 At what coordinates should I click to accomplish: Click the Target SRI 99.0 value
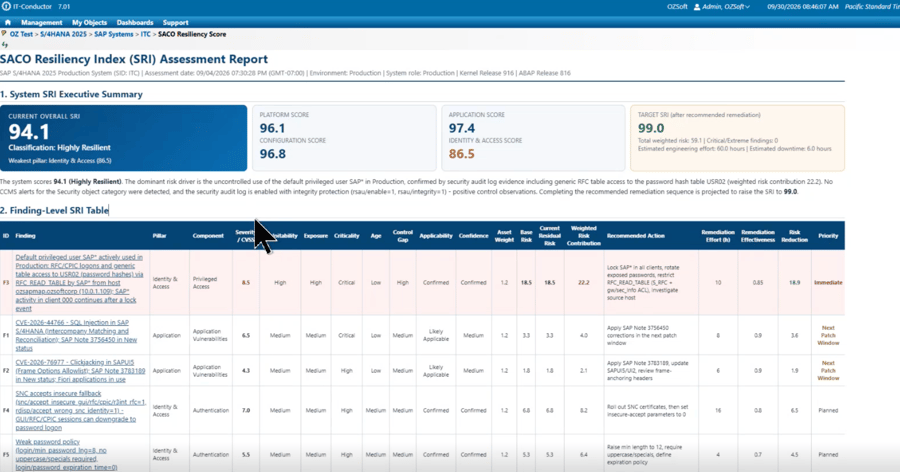[x=651, y=128]
